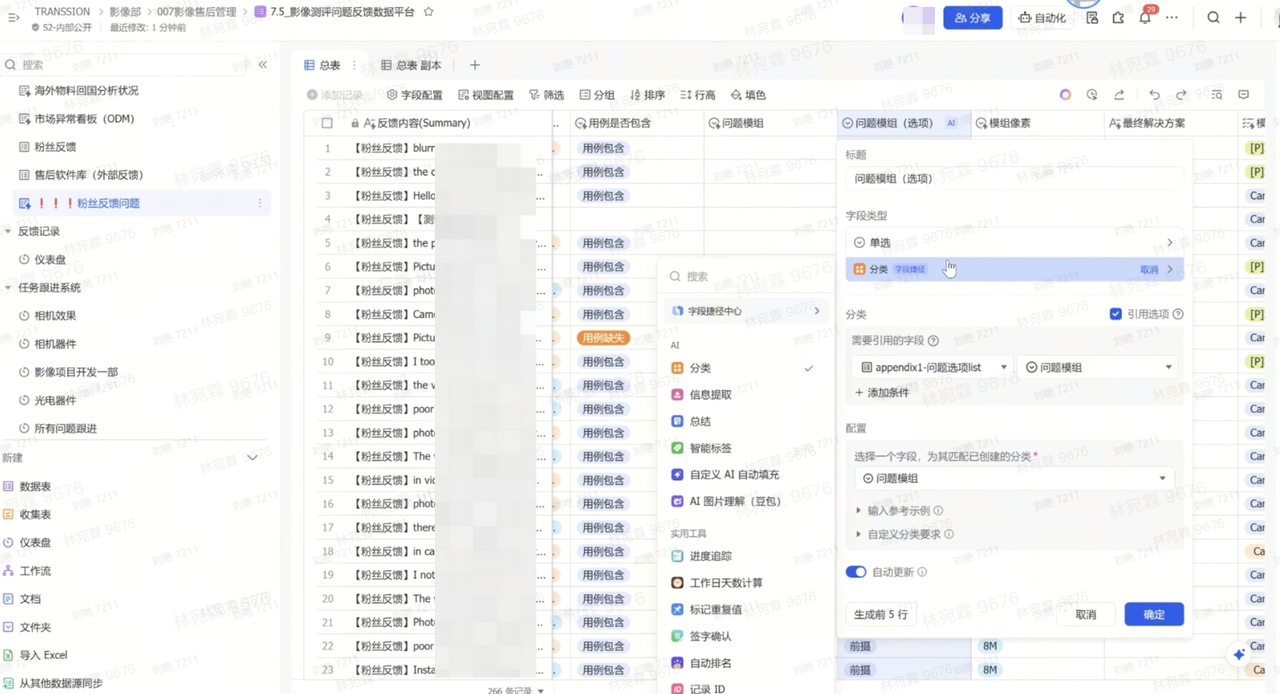Switch to the 总表 副本 tab
1280x694 pixels.
tap(411, 65)
